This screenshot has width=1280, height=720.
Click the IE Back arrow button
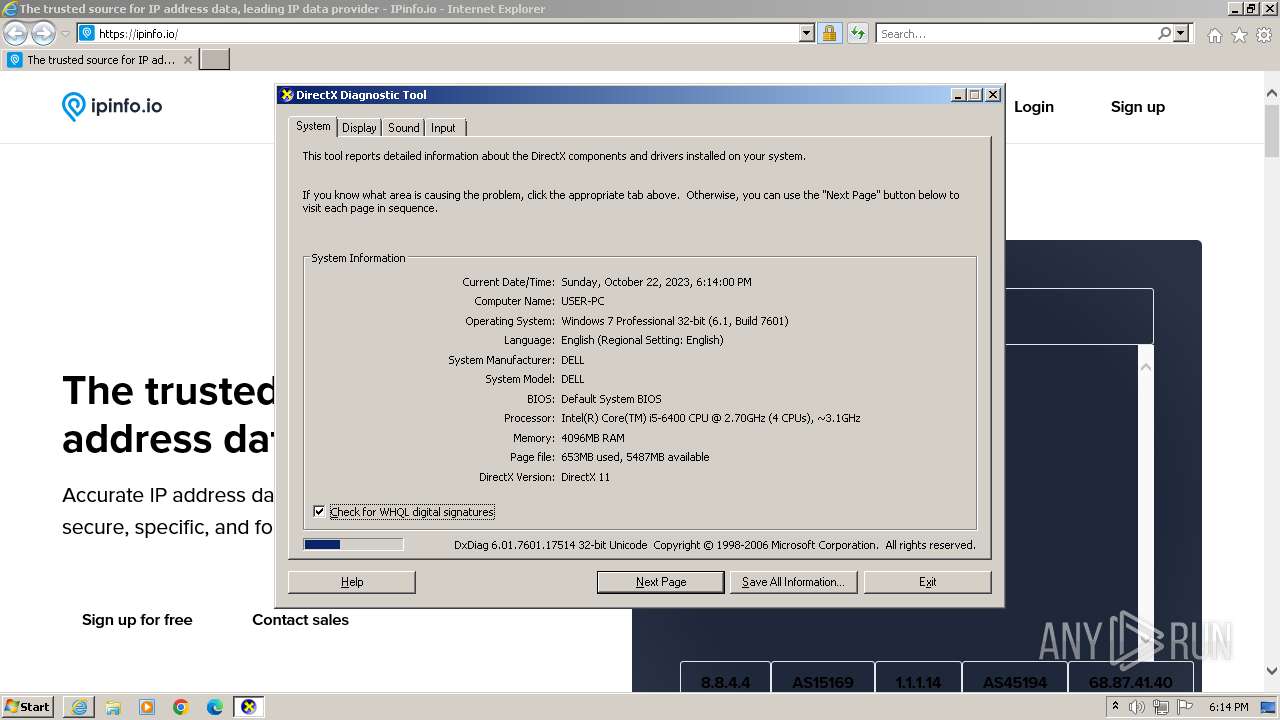15,33
